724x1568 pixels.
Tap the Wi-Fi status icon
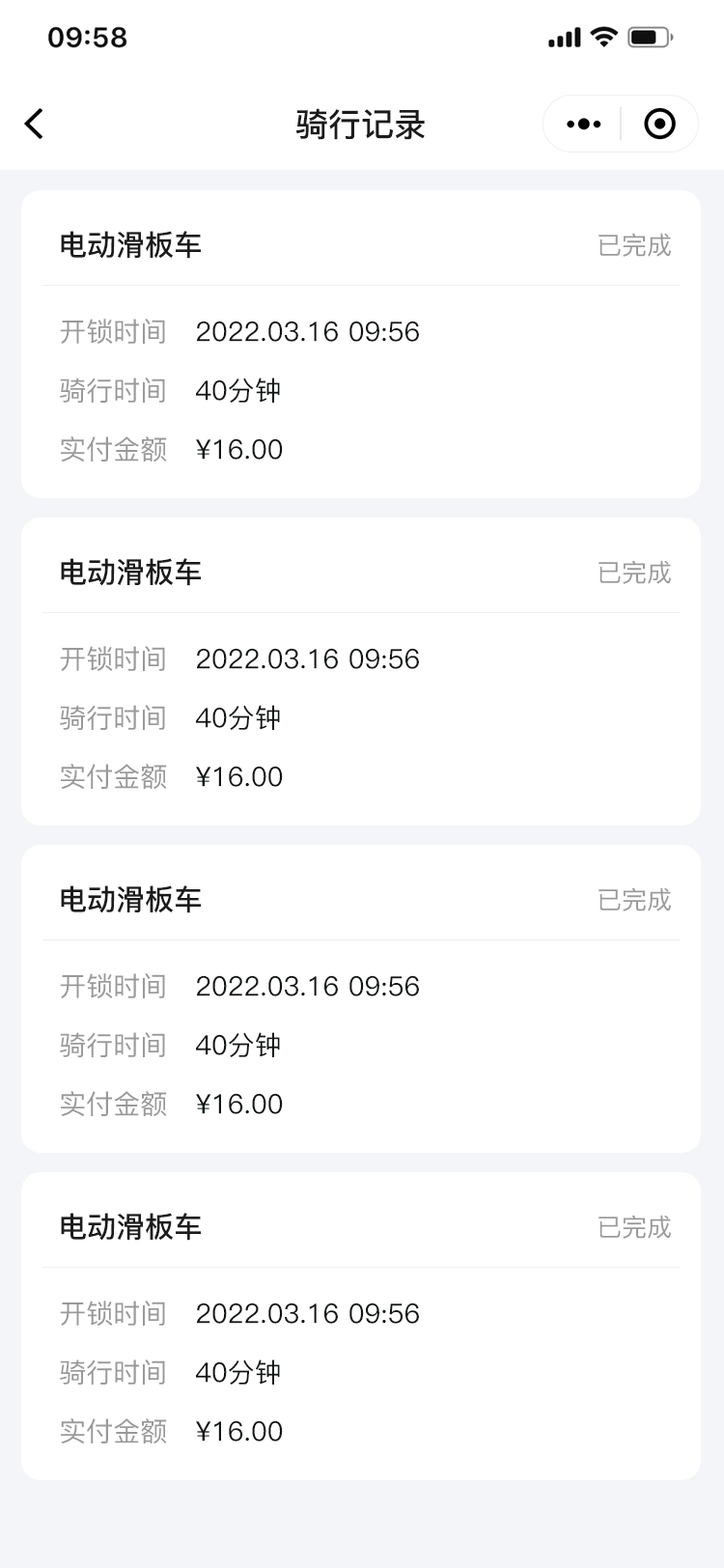pyautogui.click(x=604, y=38)
